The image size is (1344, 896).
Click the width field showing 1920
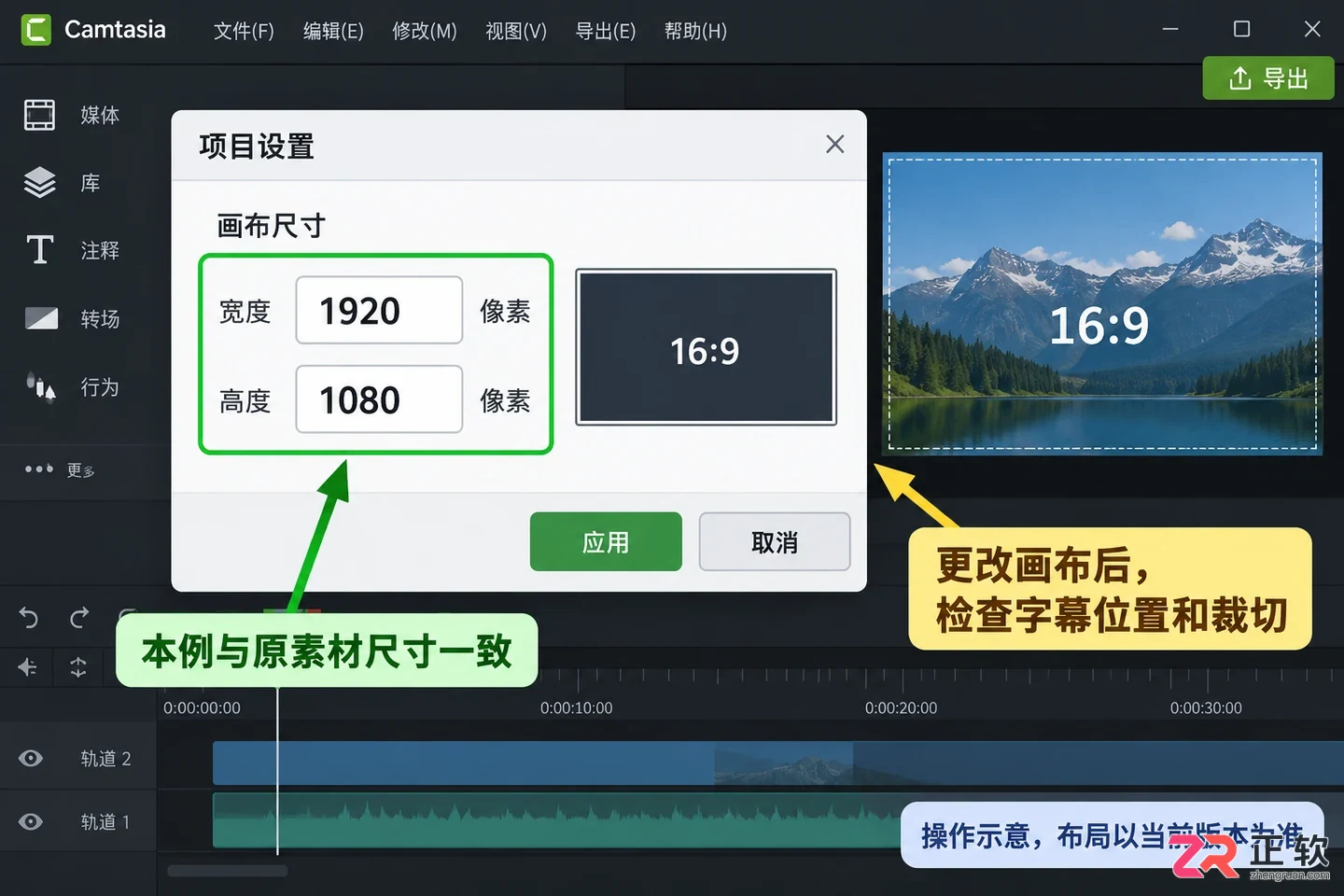[x=379, y=310]
